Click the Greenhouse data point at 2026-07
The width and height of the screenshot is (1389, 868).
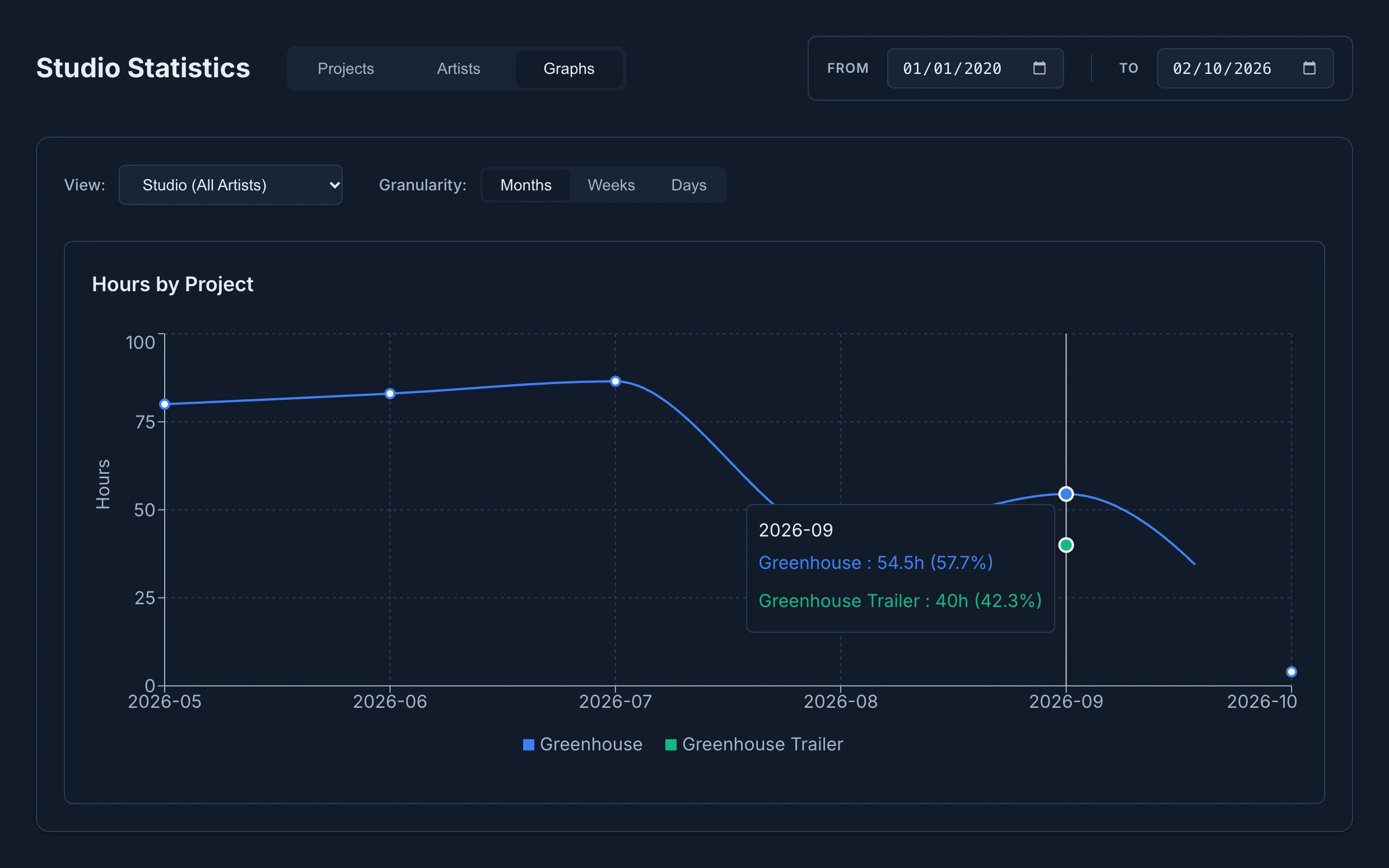pos(616,381)
